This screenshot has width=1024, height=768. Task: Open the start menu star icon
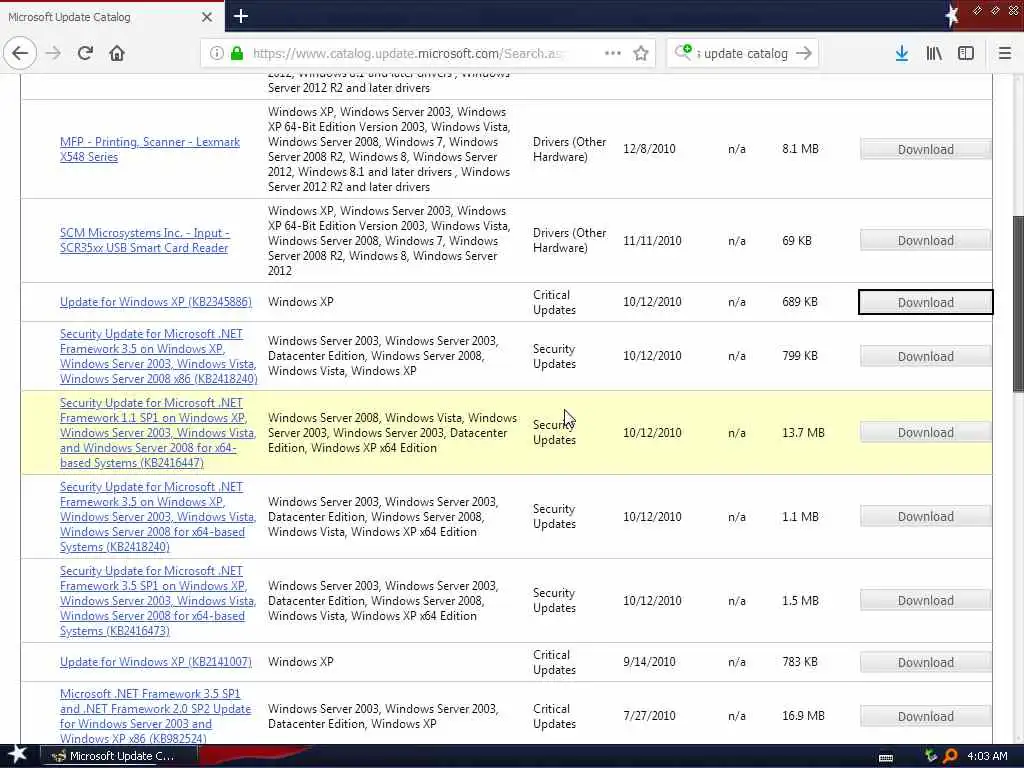pos(17,755)
